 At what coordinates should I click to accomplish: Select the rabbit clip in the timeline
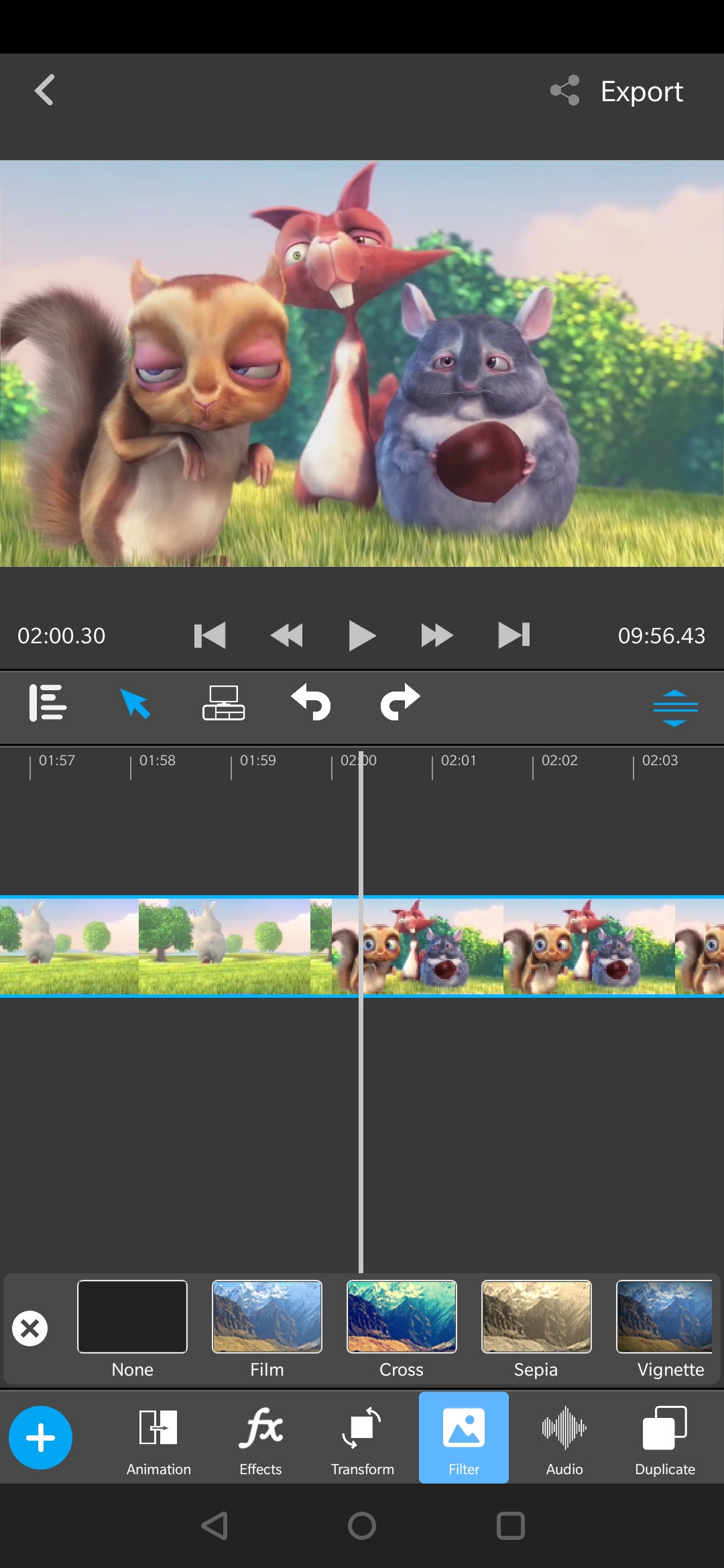click(x=166, y=946)
